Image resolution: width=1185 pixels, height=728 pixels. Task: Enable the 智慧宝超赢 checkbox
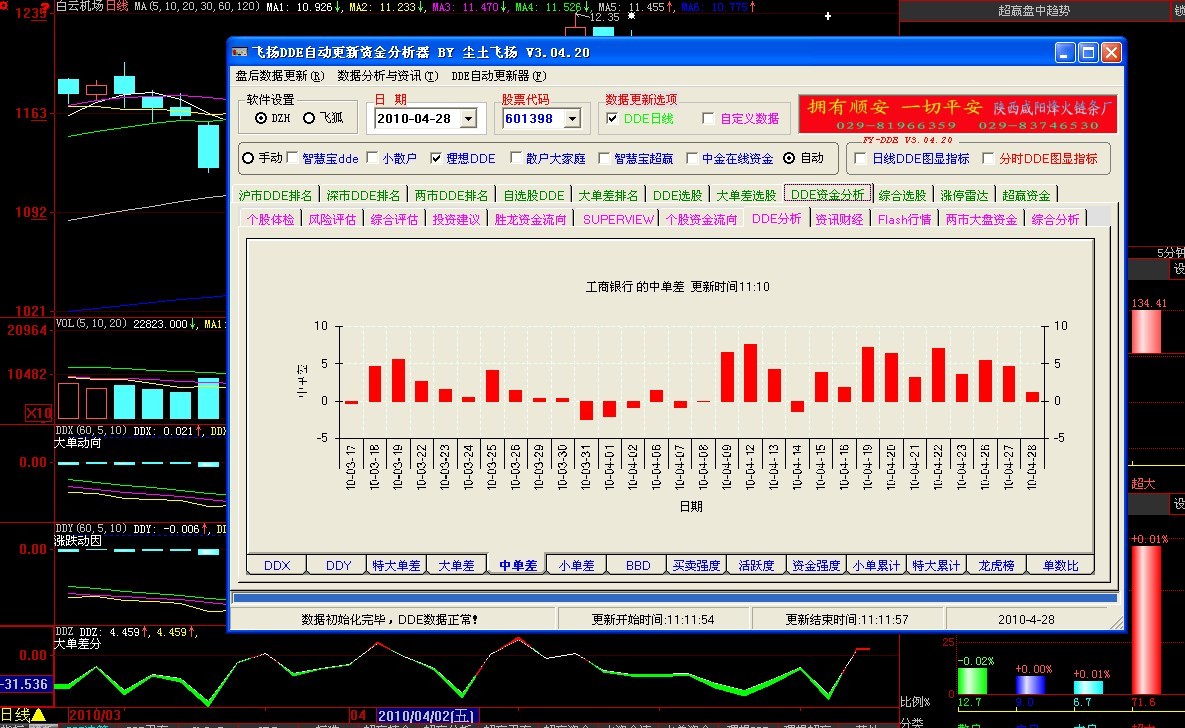(x=604, y=158)
